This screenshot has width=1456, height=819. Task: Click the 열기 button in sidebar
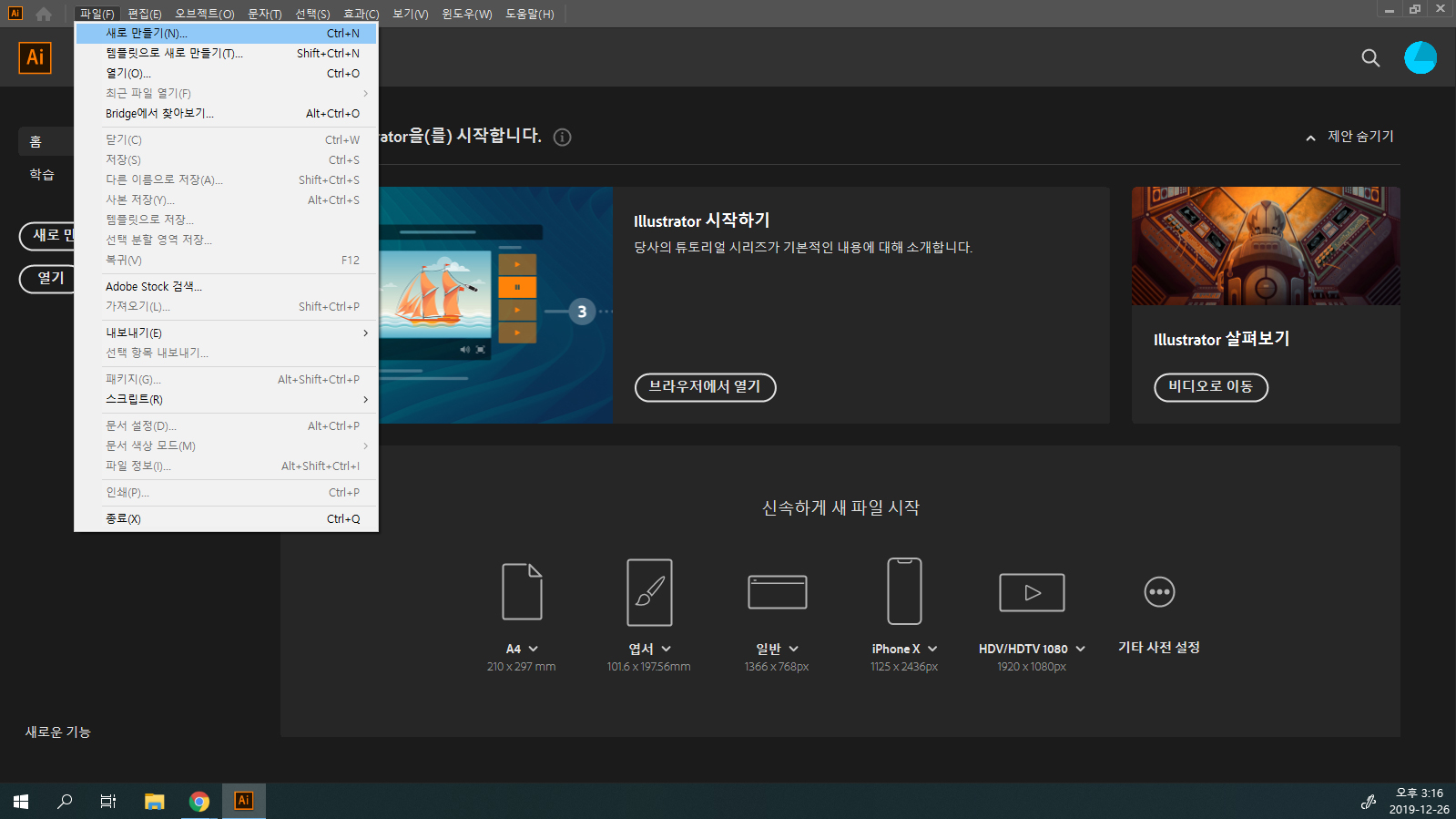47,279
